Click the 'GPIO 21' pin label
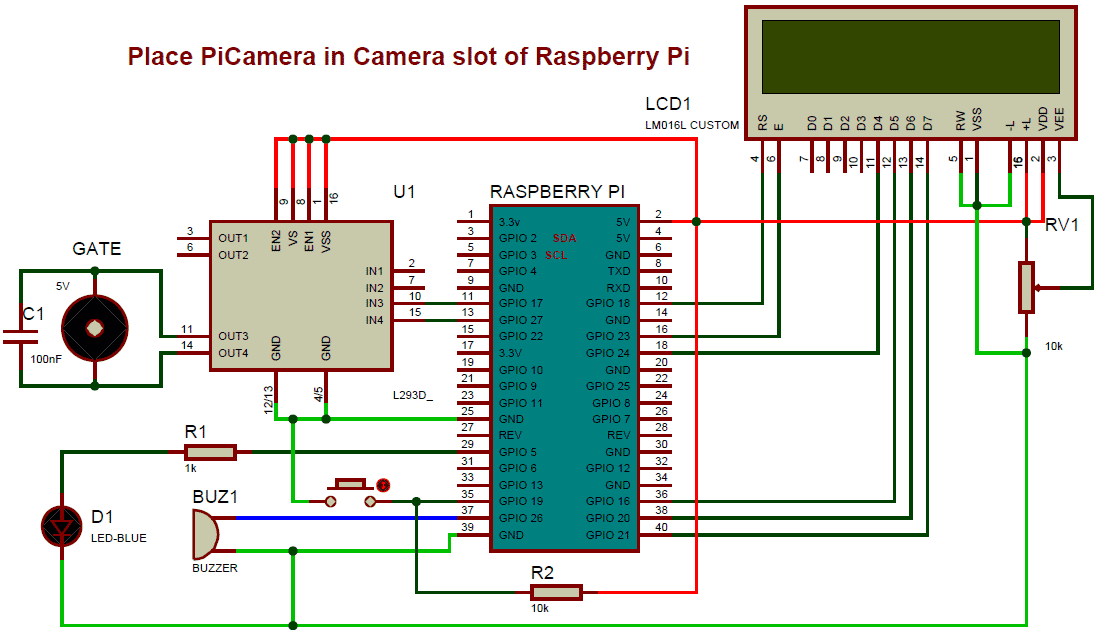This screenshot has height=630, width=1095. [x=608, y=535]
